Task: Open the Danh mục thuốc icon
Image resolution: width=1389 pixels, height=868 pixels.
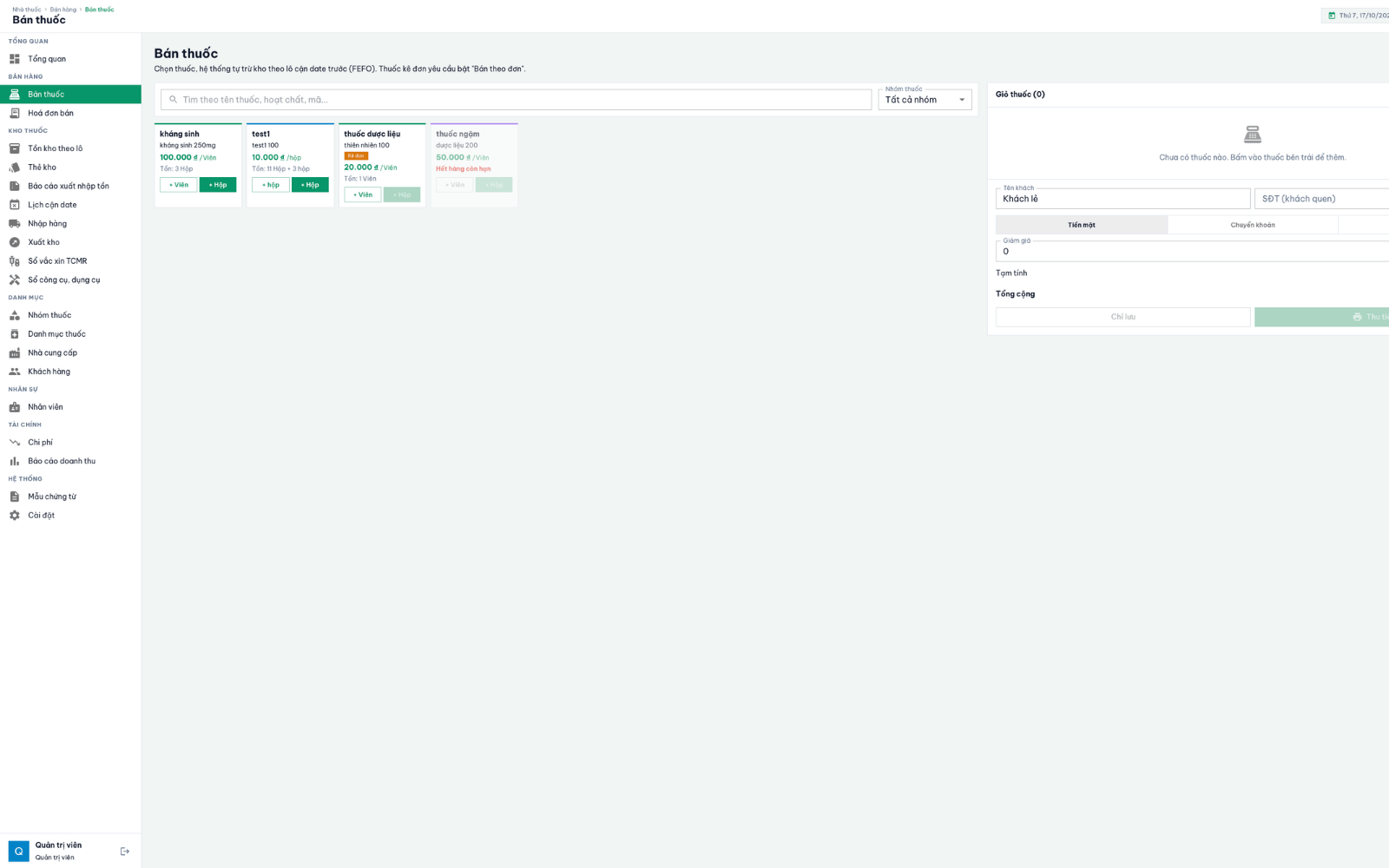Action: click(x=15, y=334)
